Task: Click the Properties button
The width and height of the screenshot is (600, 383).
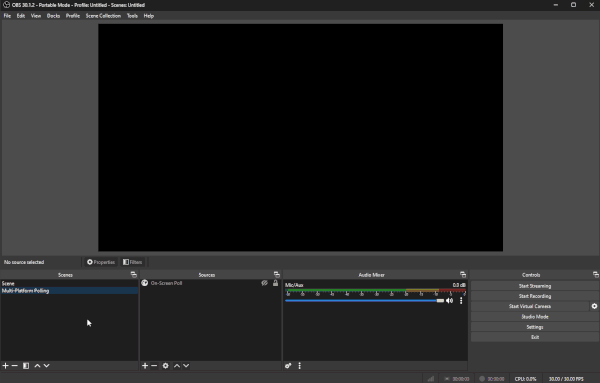Action: click(x=101, y=262)
